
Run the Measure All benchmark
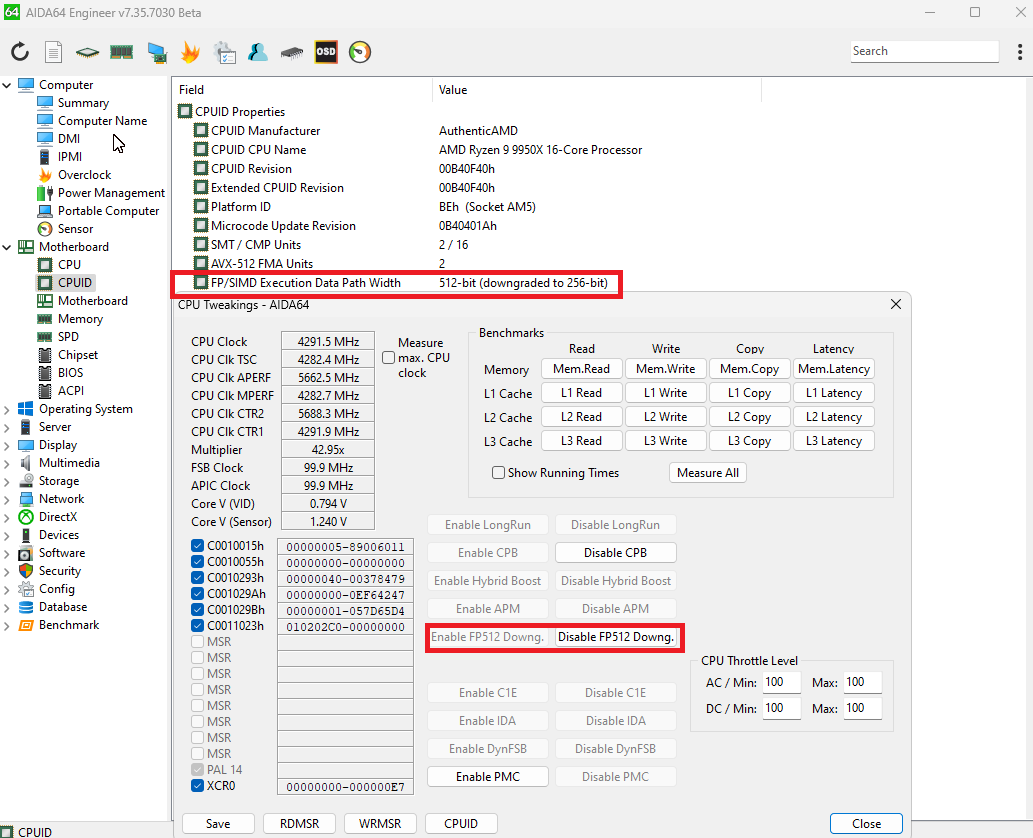pos(708,472)
